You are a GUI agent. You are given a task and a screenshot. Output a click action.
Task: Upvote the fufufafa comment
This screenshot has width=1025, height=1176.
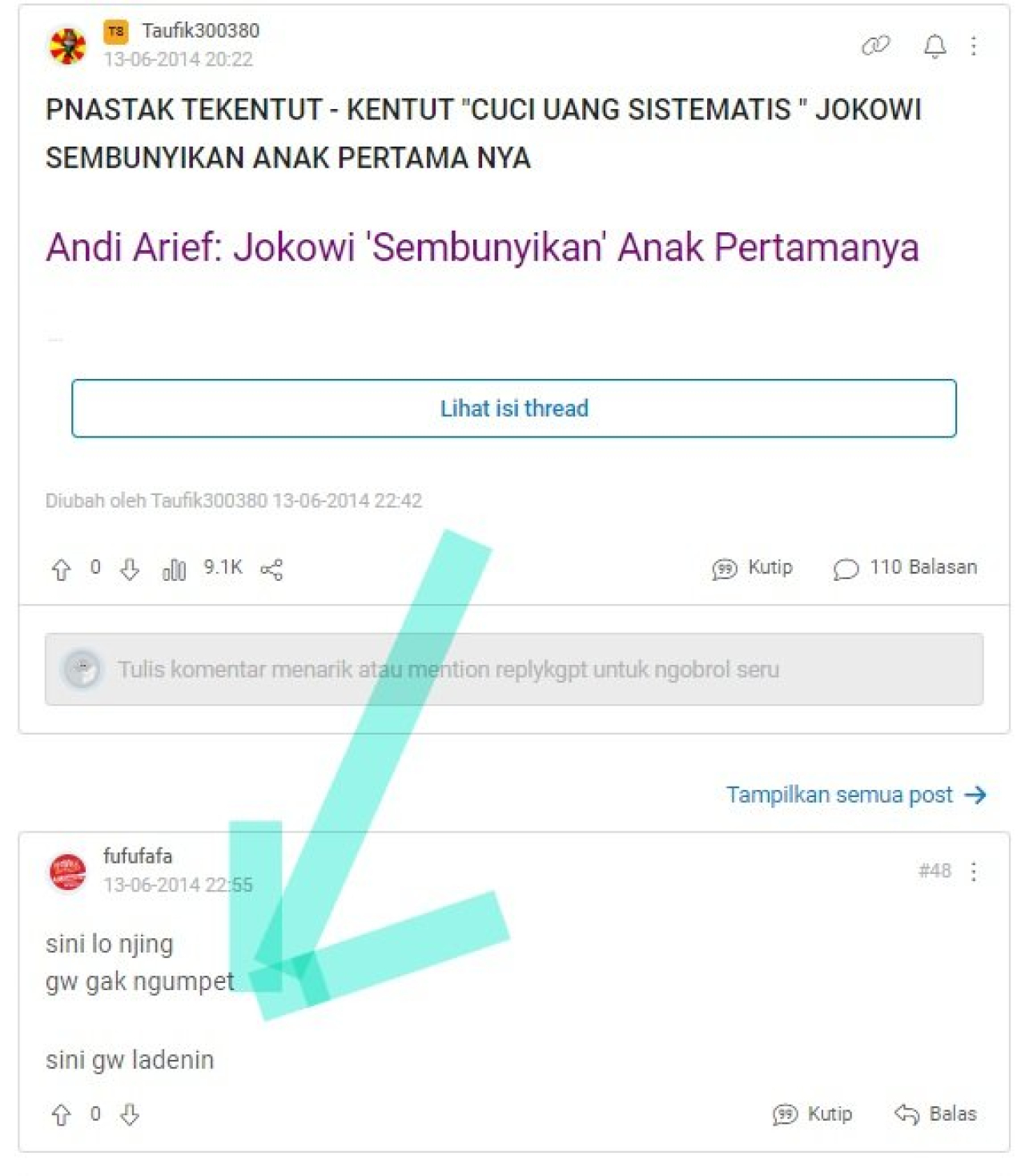tap(61, 1115)
